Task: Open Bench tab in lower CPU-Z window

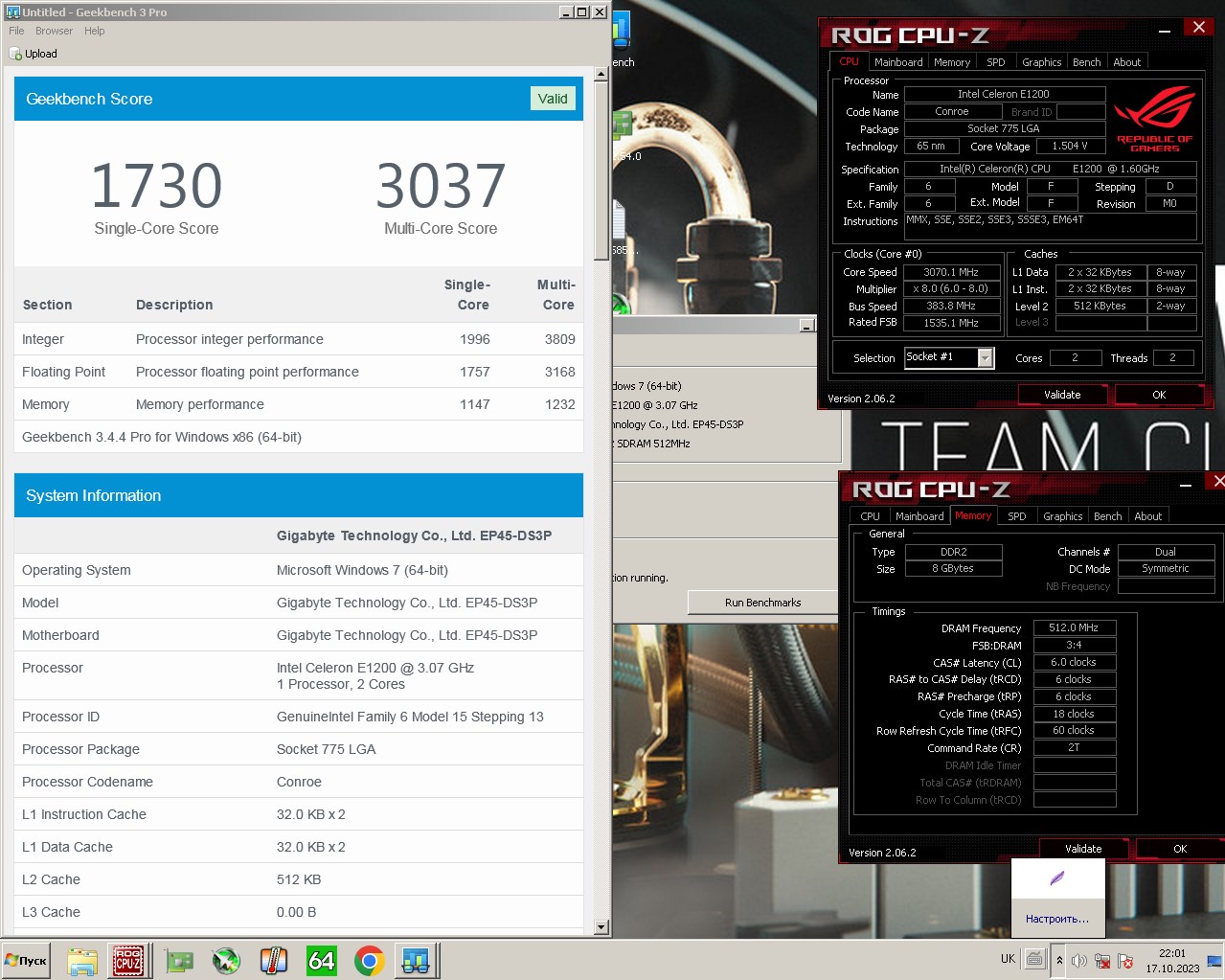Action: coord(1107,516)
